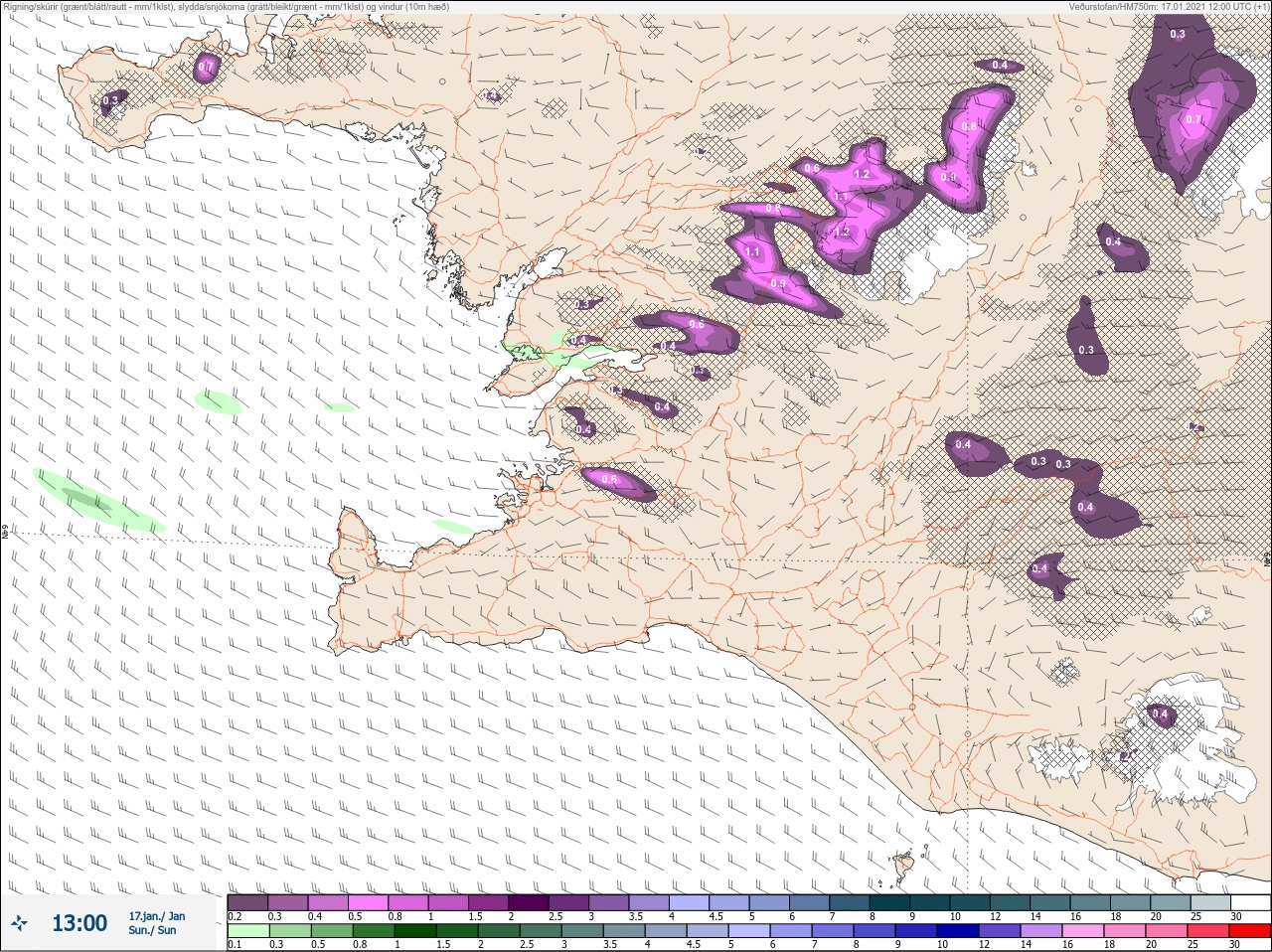The image size is (1272, 952).
Task: Select top legend swatch between 2 and 2.5
Action: point(530,902)
